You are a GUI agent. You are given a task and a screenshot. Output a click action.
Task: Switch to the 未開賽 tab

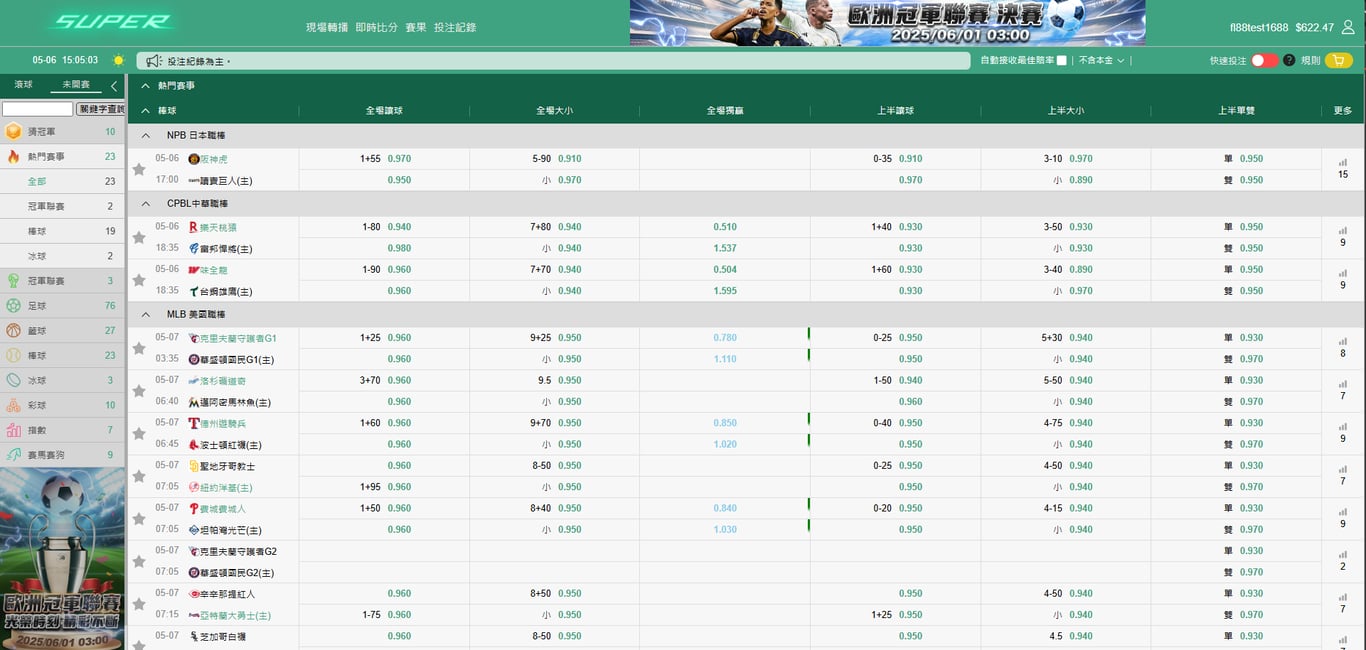coord(76,85)
